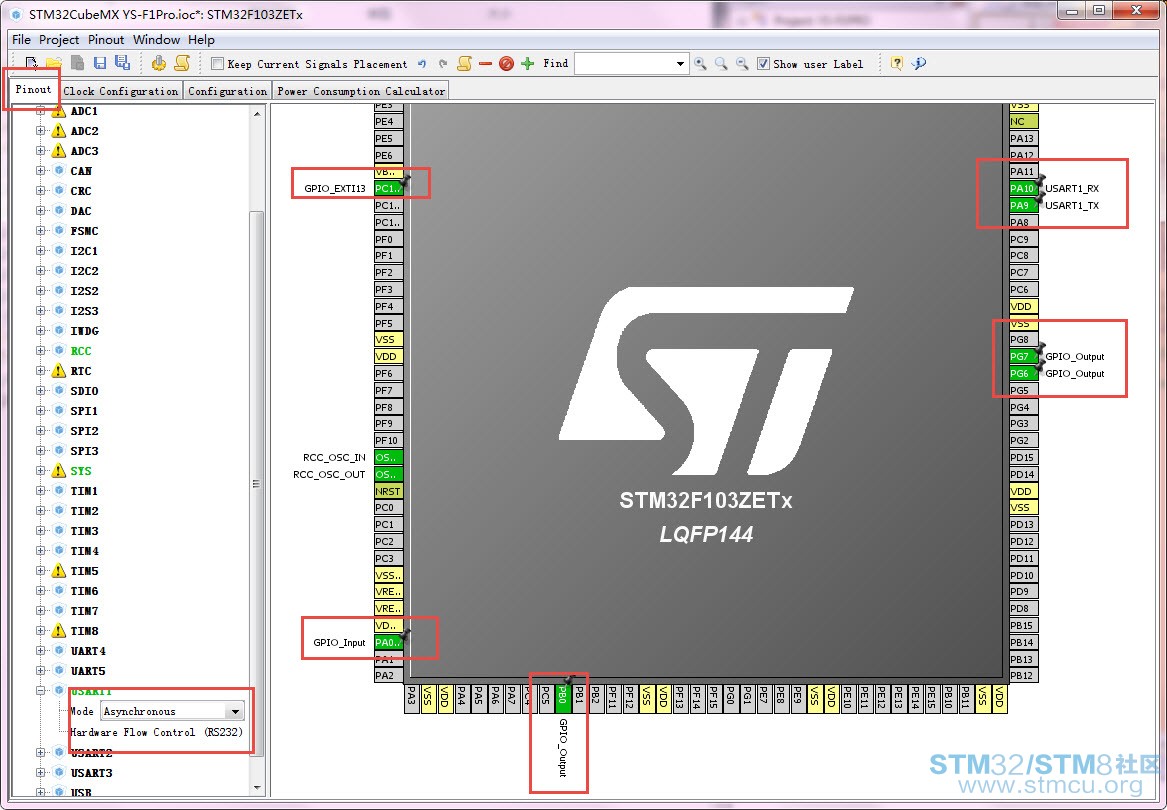Select the IWDG tree item

[x=84, y=331]
